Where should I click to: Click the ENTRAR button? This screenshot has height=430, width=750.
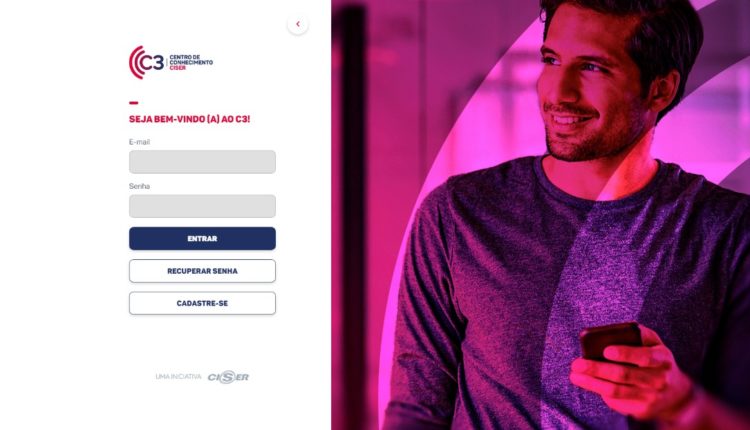pyautogui.click(x=202, y=238)
